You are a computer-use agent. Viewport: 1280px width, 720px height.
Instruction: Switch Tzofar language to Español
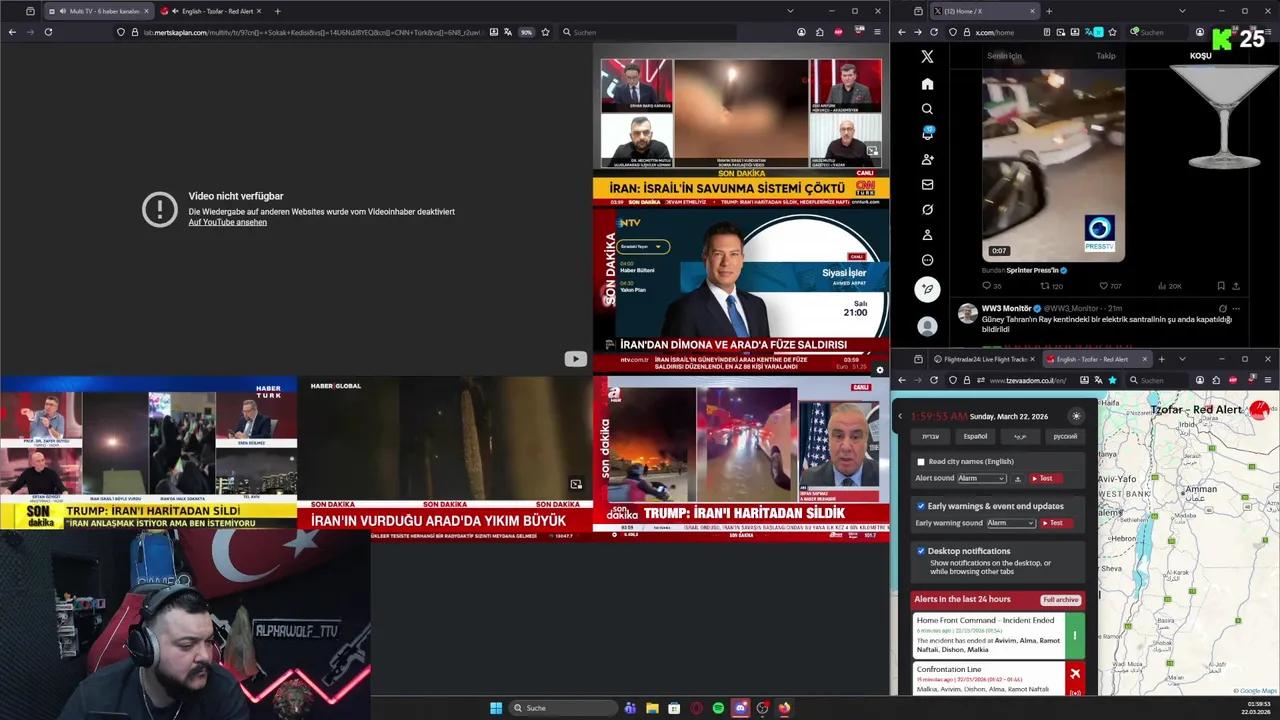tap(975, 436)
